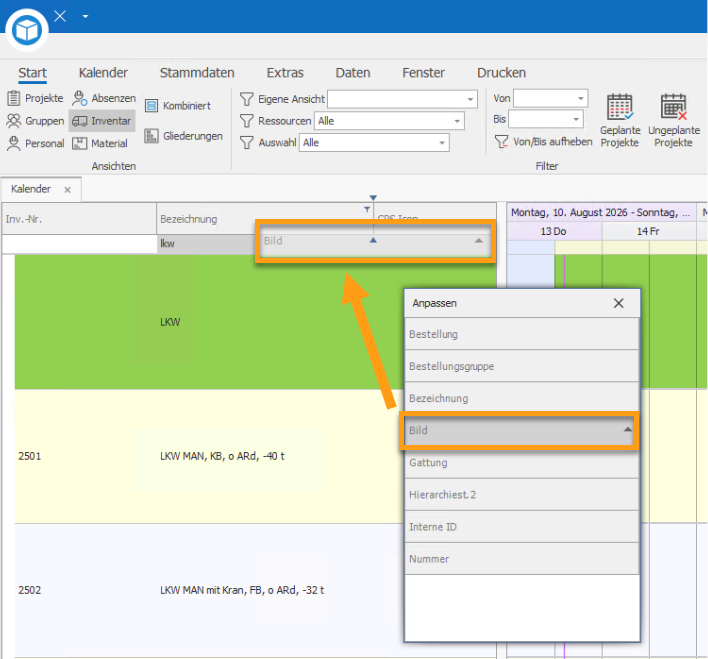
Task: Open the Stammdaten ribbon tab
Action: [197, 73]
